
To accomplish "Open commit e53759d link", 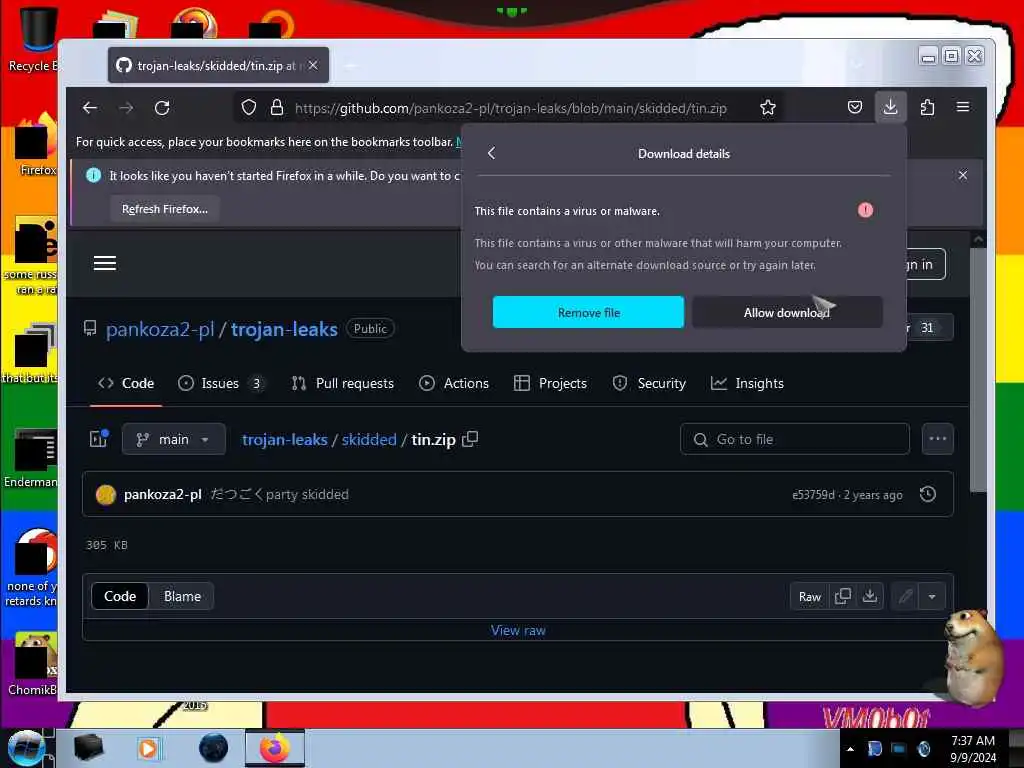I will 813,495.
